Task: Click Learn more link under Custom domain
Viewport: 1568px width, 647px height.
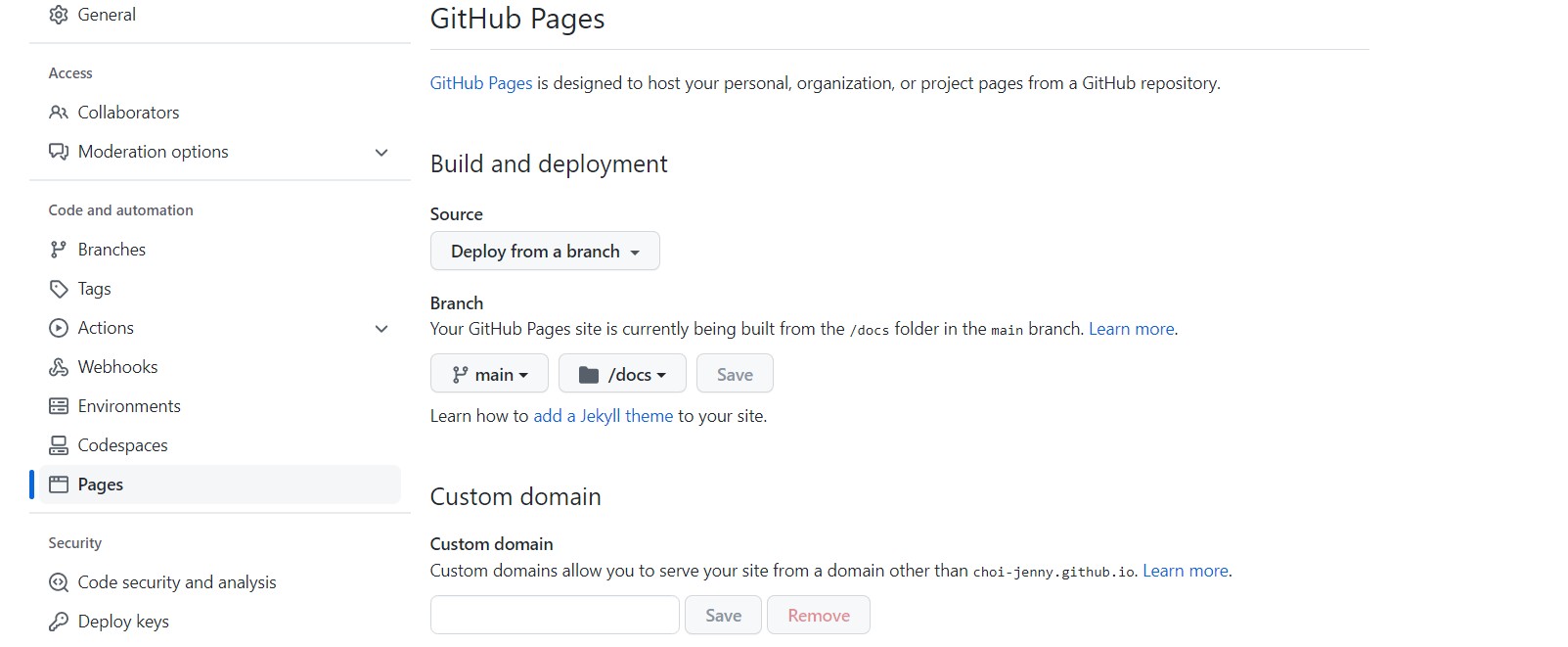Action: tap(1186, 571)
